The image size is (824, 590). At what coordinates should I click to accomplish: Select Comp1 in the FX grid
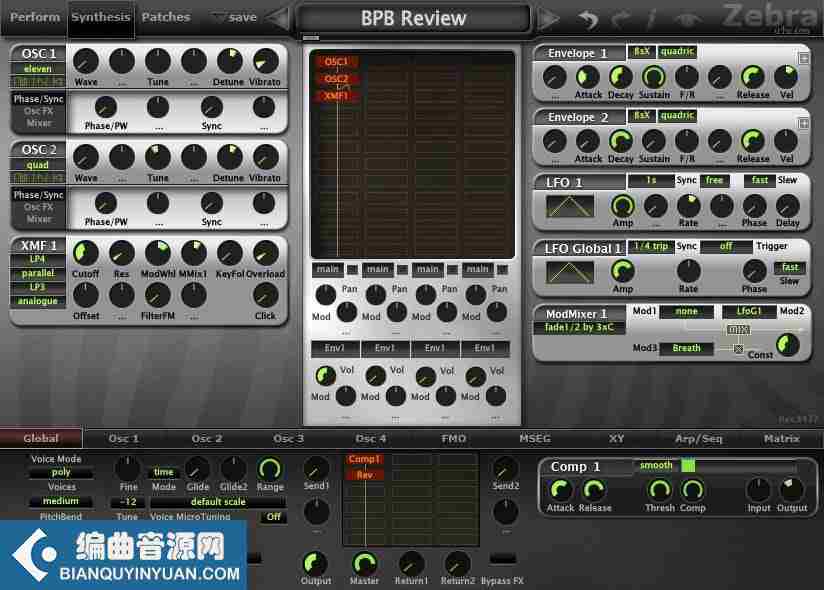(x=364, y=459)
